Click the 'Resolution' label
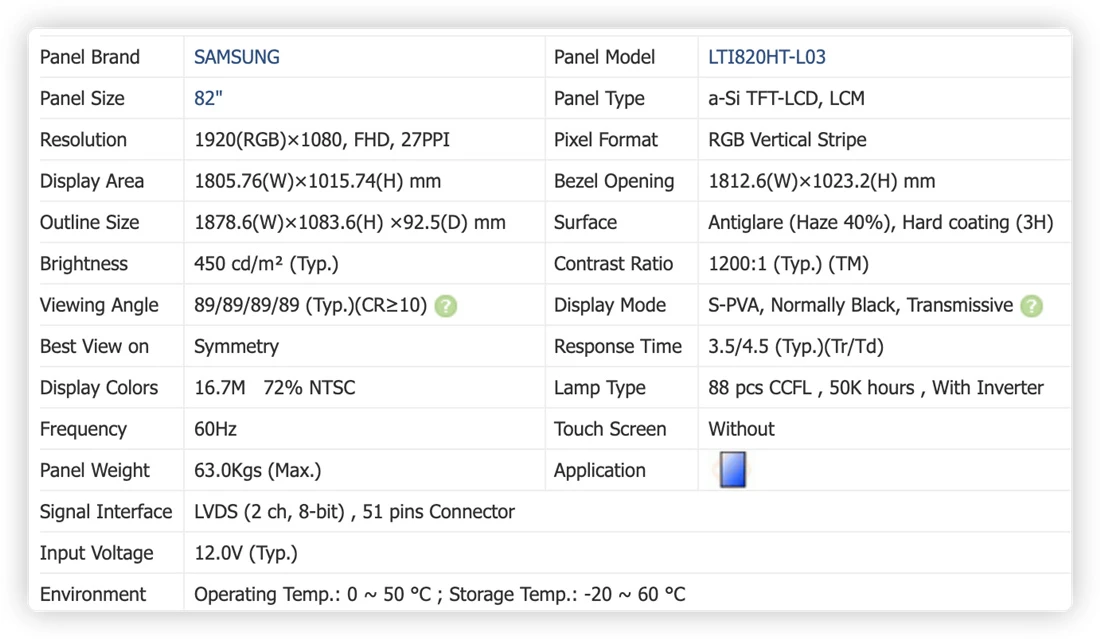The height and width of the screenshot is (639, 1100). [x=83, y=140]
